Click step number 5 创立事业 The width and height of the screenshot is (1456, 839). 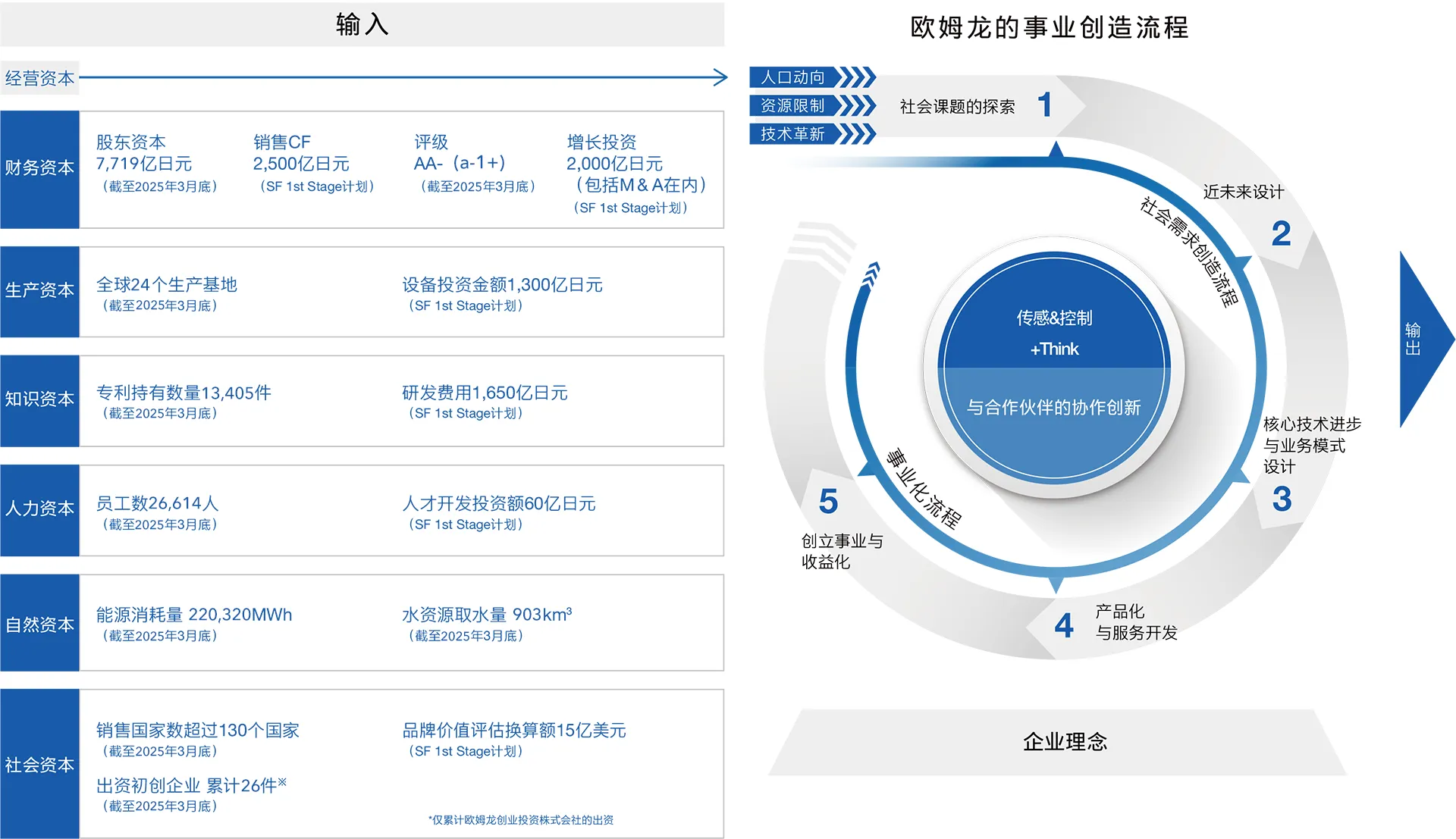[828, 502]
